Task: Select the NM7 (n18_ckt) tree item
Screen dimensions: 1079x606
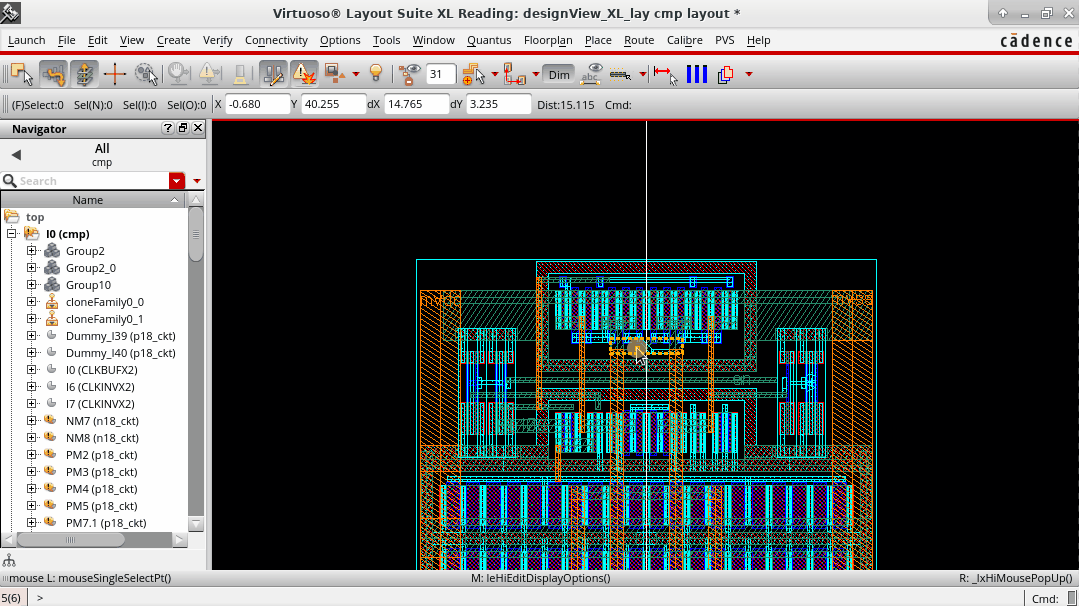Action: (x=102, y=420)
